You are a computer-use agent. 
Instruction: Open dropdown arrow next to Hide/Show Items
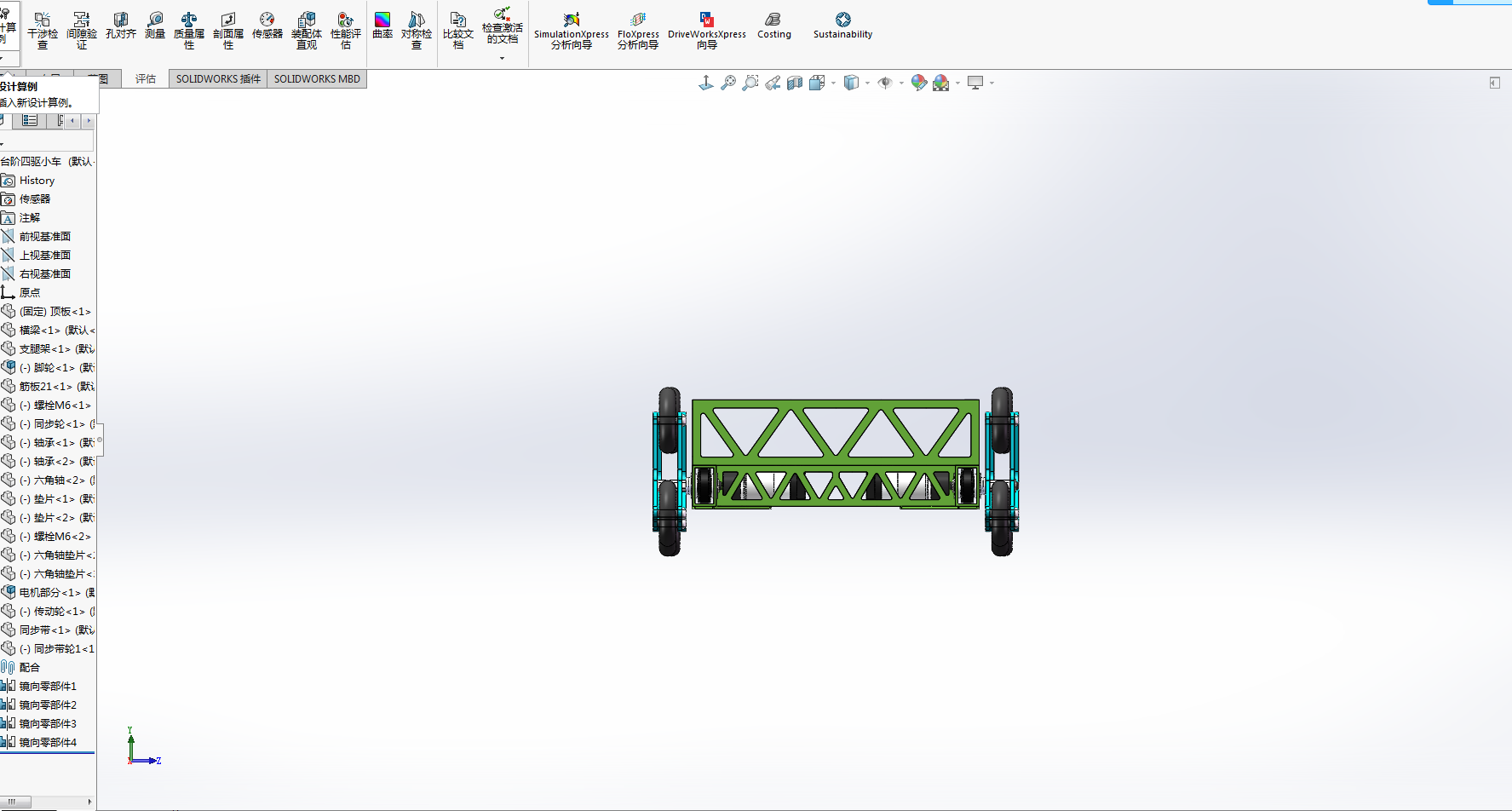point(901,83)
